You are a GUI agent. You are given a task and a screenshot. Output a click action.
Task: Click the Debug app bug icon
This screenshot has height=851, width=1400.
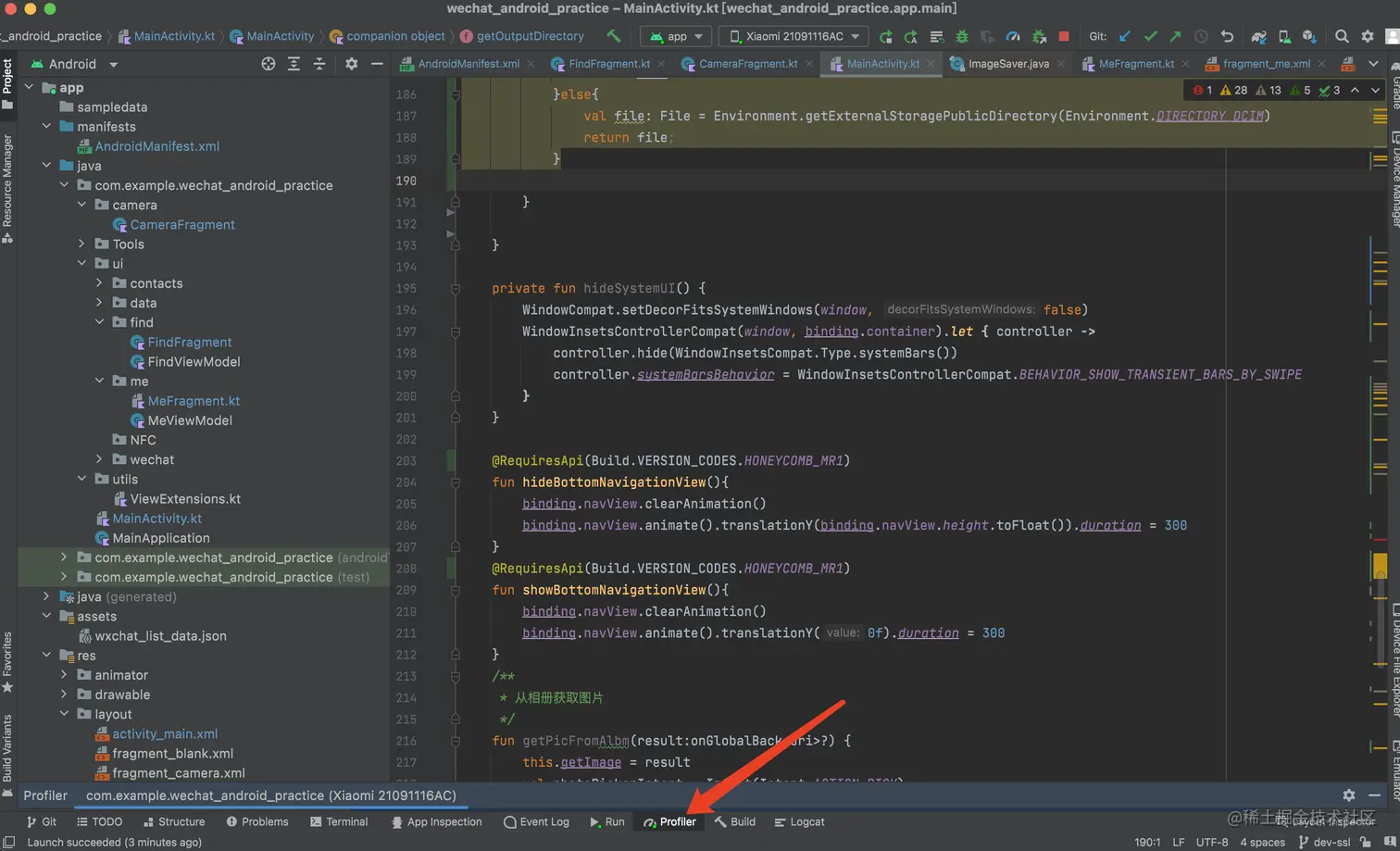pyautogui.click(x=962, y=36)
